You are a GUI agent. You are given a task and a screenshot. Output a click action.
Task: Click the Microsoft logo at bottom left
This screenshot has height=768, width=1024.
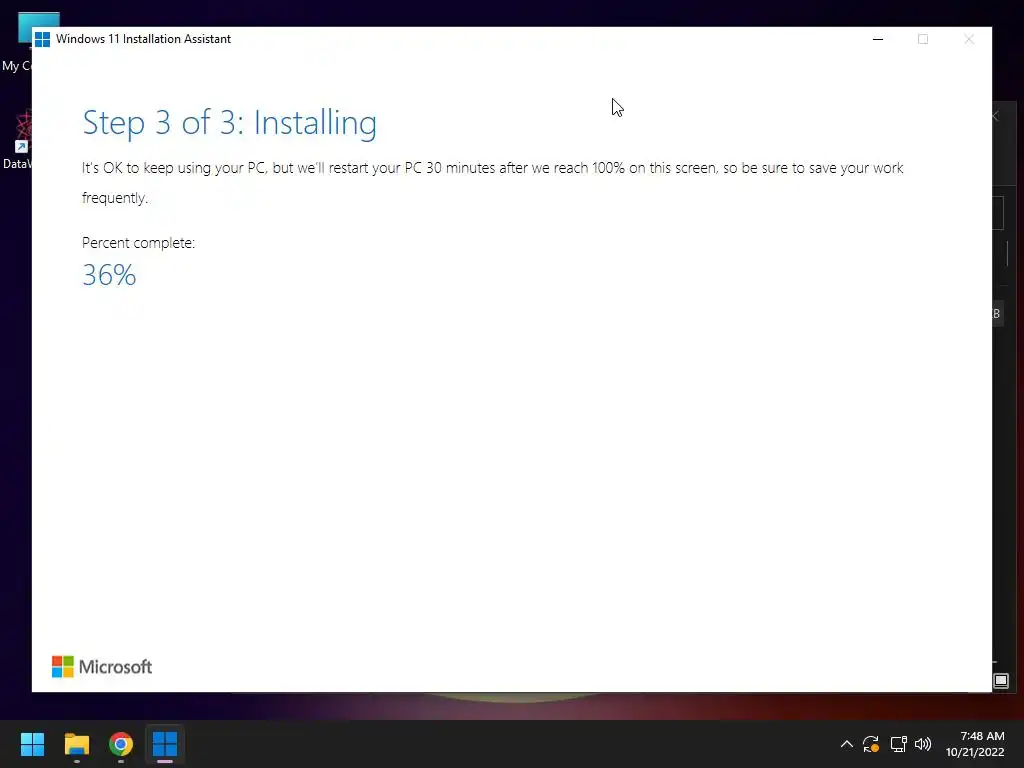click(102, 667)
